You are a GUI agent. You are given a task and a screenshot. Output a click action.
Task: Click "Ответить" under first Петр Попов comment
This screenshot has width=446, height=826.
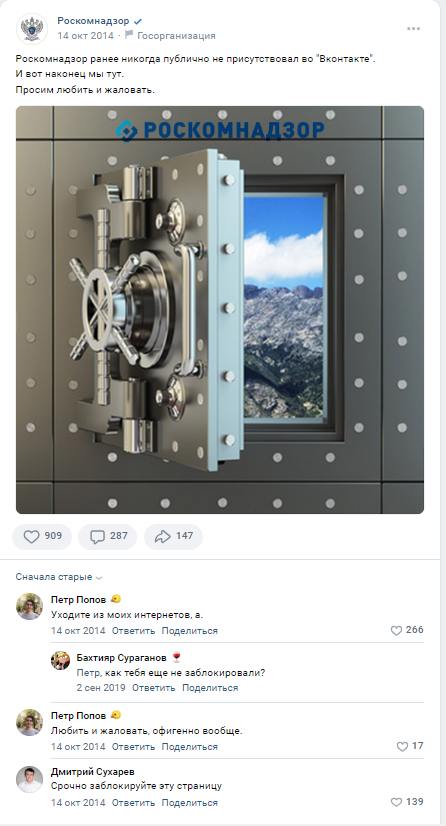point(133,631)
